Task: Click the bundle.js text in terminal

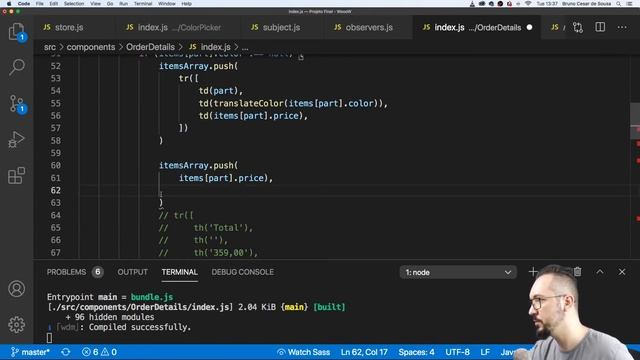Action: [x=152, y=297]
